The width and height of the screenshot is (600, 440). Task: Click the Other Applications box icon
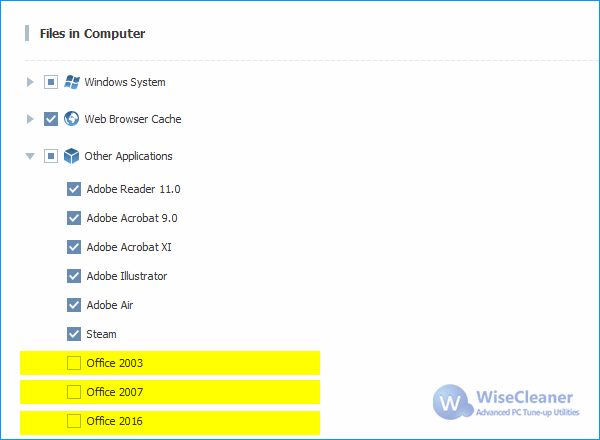click(72, 156)
